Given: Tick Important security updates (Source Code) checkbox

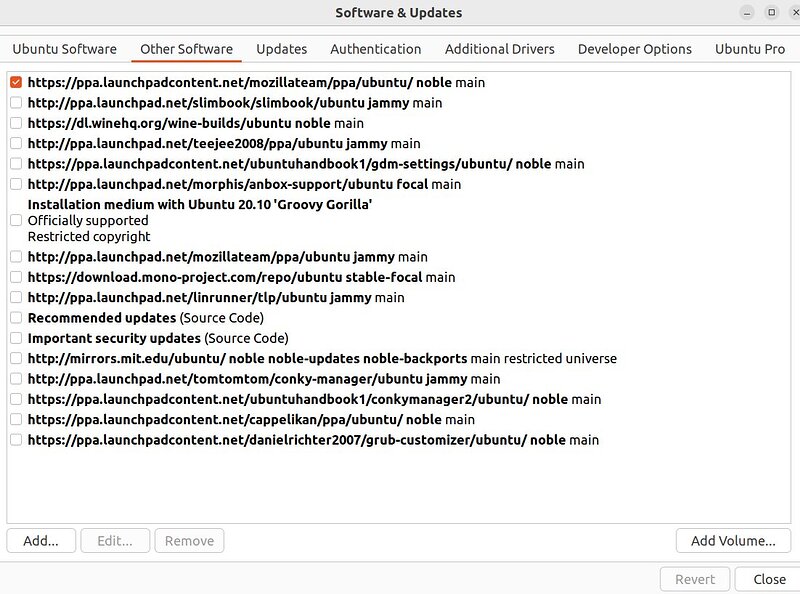Looking at the screenshot, I should coord(16,338).
